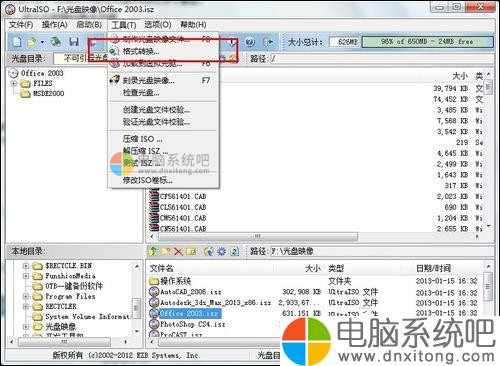Expand the FILES folder in disc tree
Screen dimensions: 500x366
coord(14,83)
